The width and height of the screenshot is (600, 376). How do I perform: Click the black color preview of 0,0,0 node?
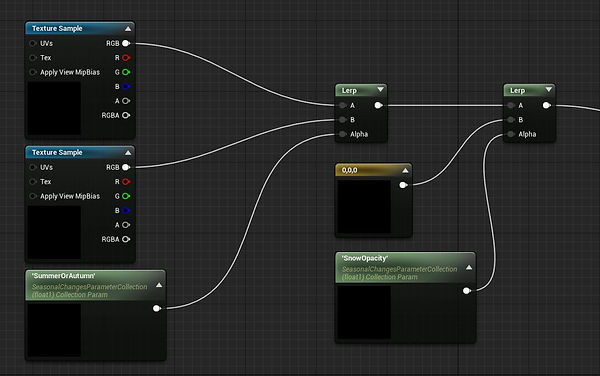[364, 207]
